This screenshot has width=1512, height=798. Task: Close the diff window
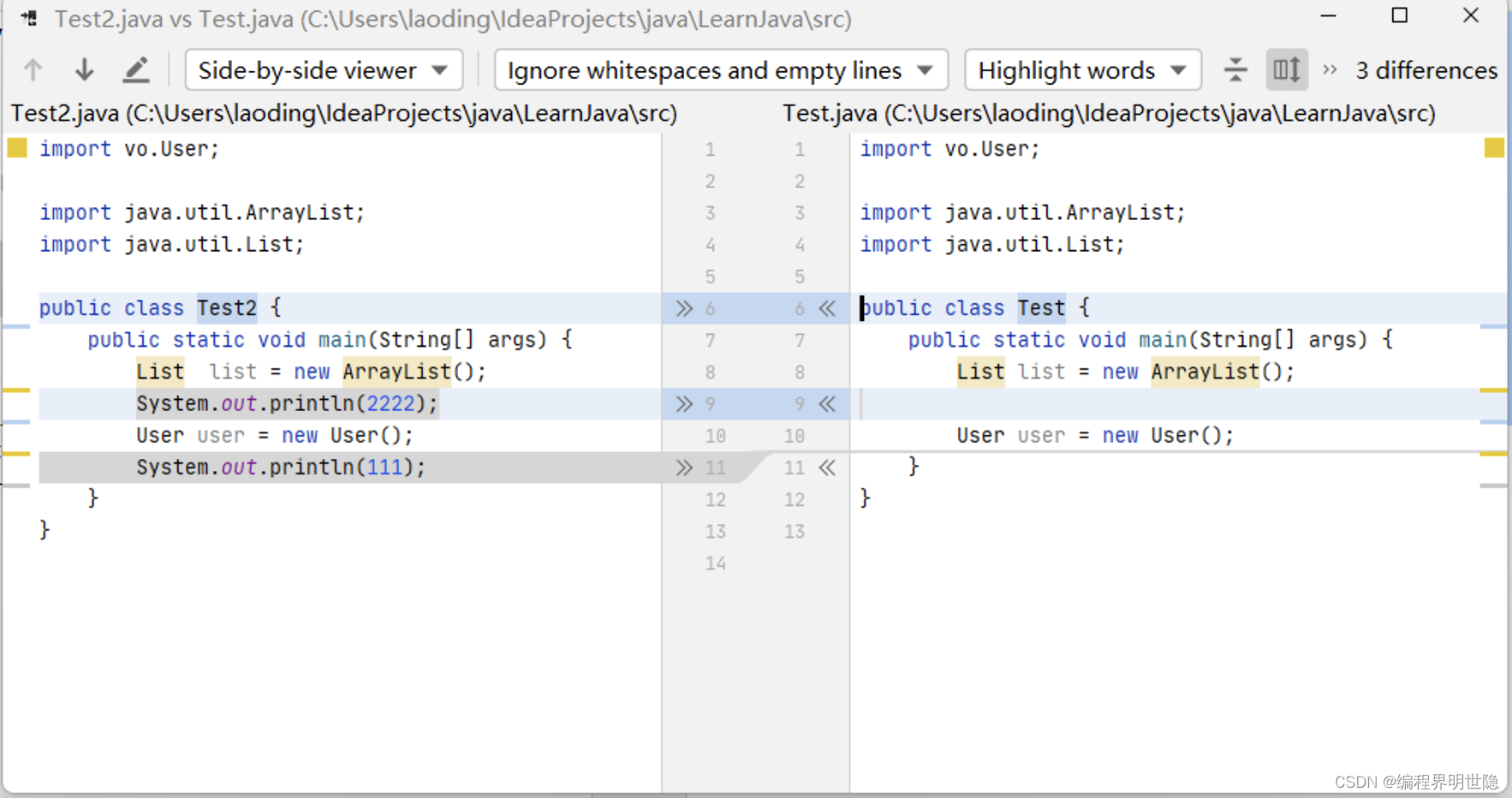(1471, 15)
